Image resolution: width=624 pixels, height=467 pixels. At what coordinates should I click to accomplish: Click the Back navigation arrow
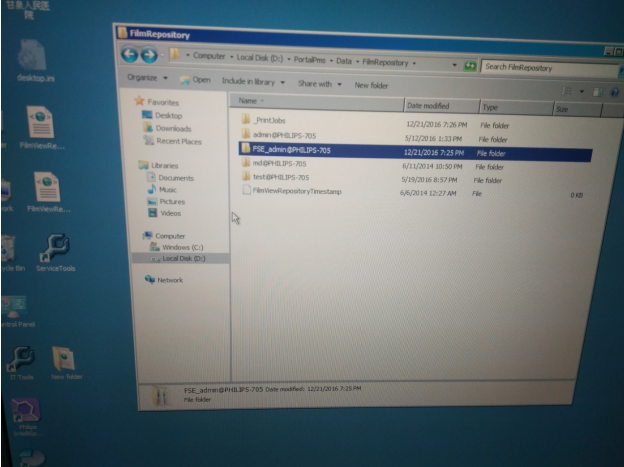click(131, 55)
